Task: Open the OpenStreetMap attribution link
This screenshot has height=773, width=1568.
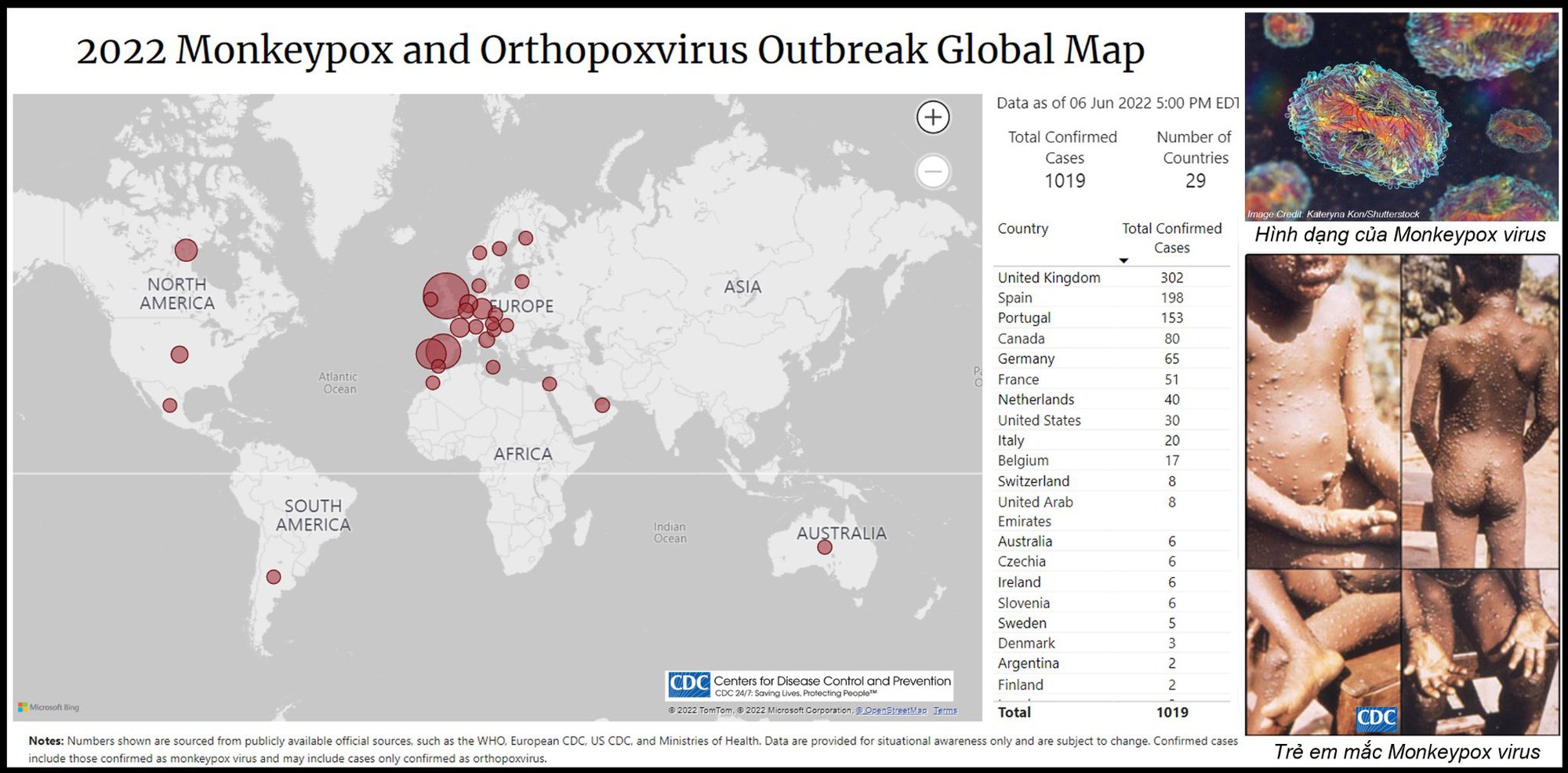Action: [891, 710]
